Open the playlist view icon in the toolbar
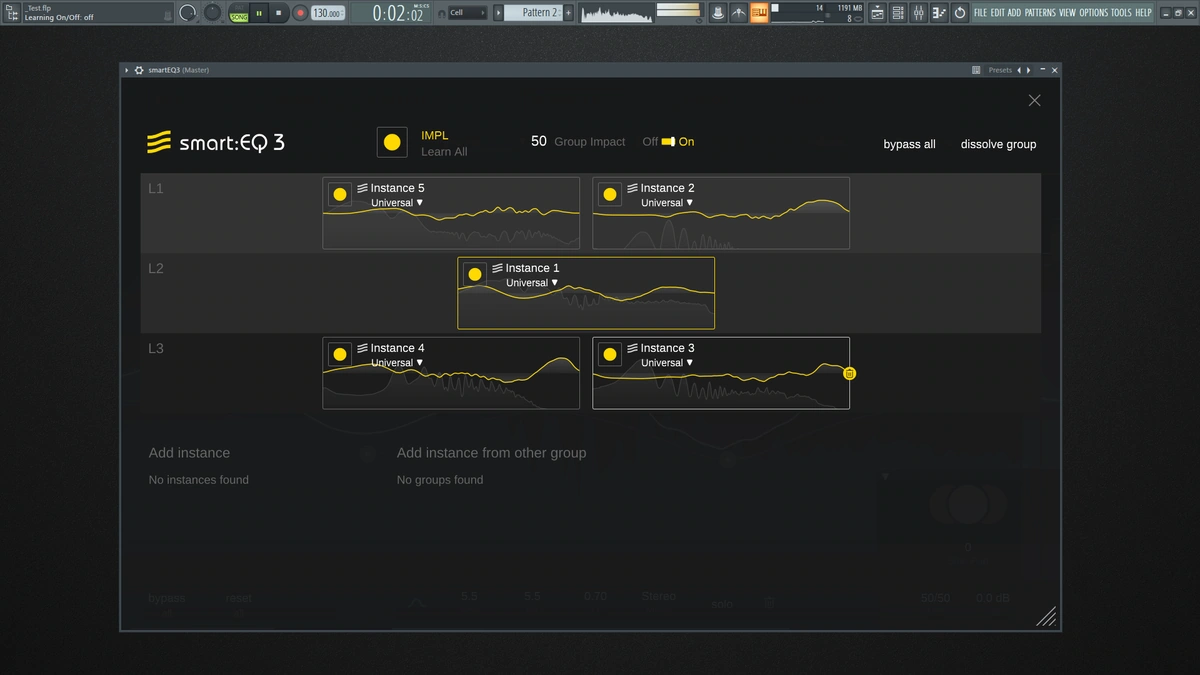Viewport: 1200px width, 675px height. click(x=877, y=13)
